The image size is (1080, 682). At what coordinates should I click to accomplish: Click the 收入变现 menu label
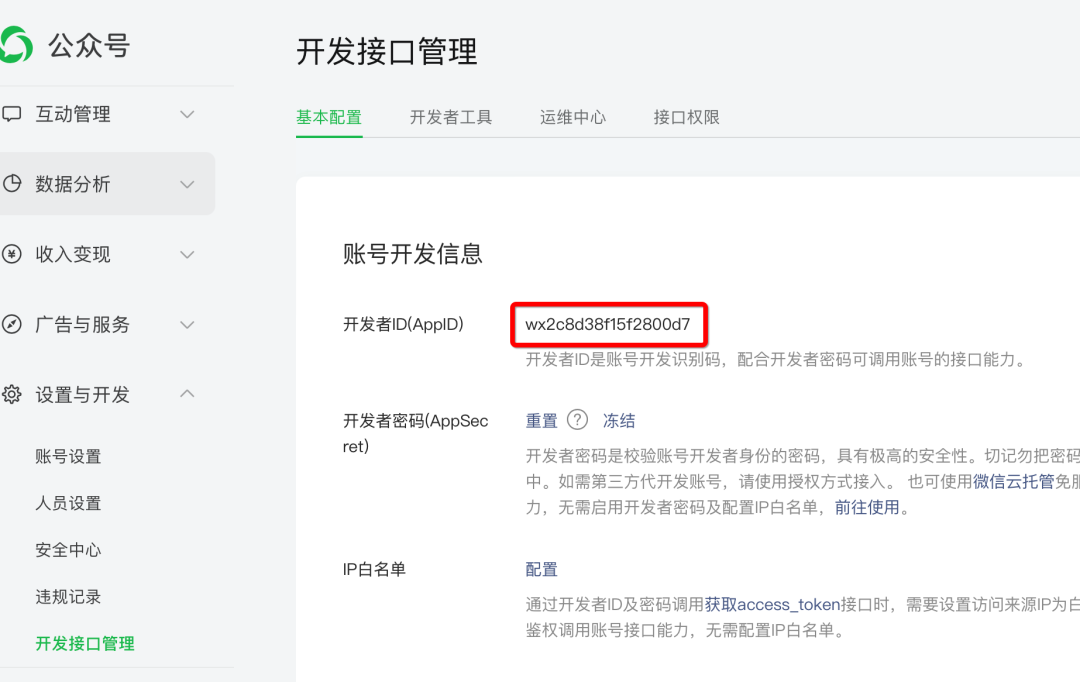(x=73, y=255)
